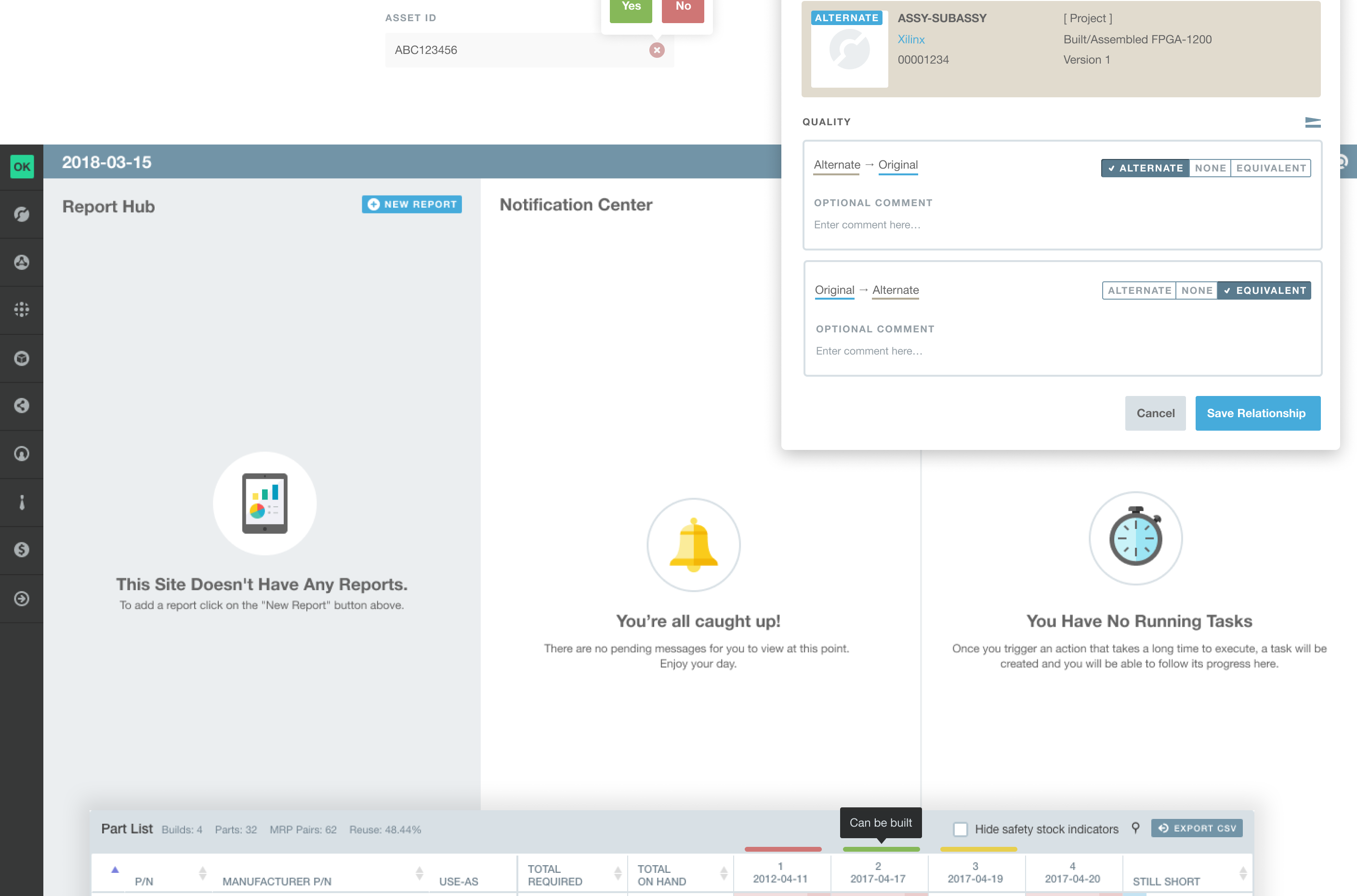Click the Save Relationship button

[x=1257, y=413]
